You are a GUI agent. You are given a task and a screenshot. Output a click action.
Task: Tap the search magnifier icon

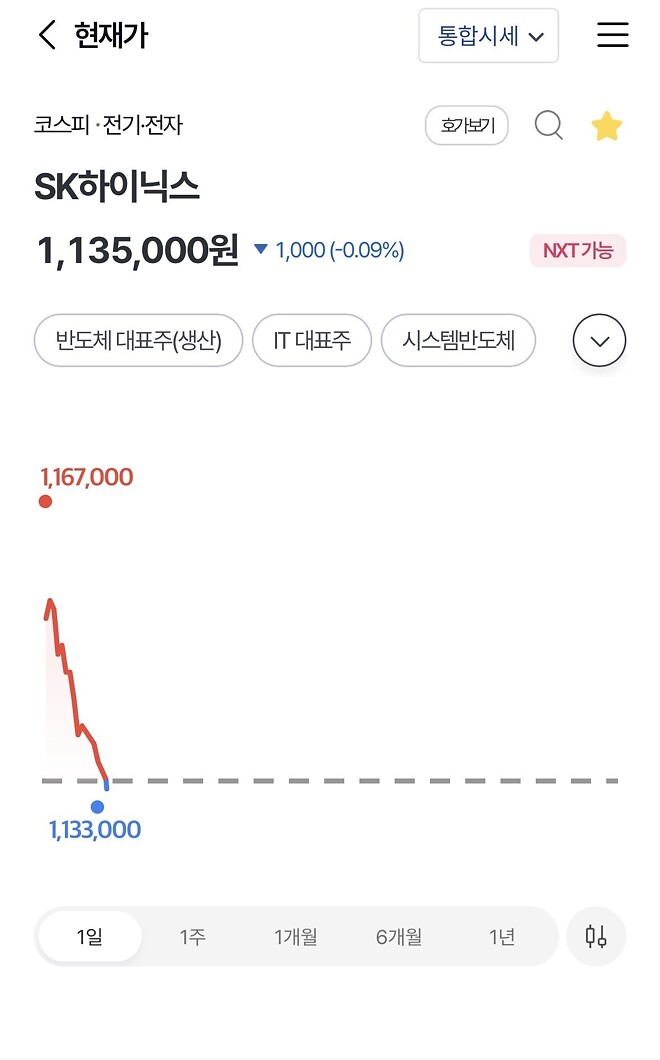[548, 125]
